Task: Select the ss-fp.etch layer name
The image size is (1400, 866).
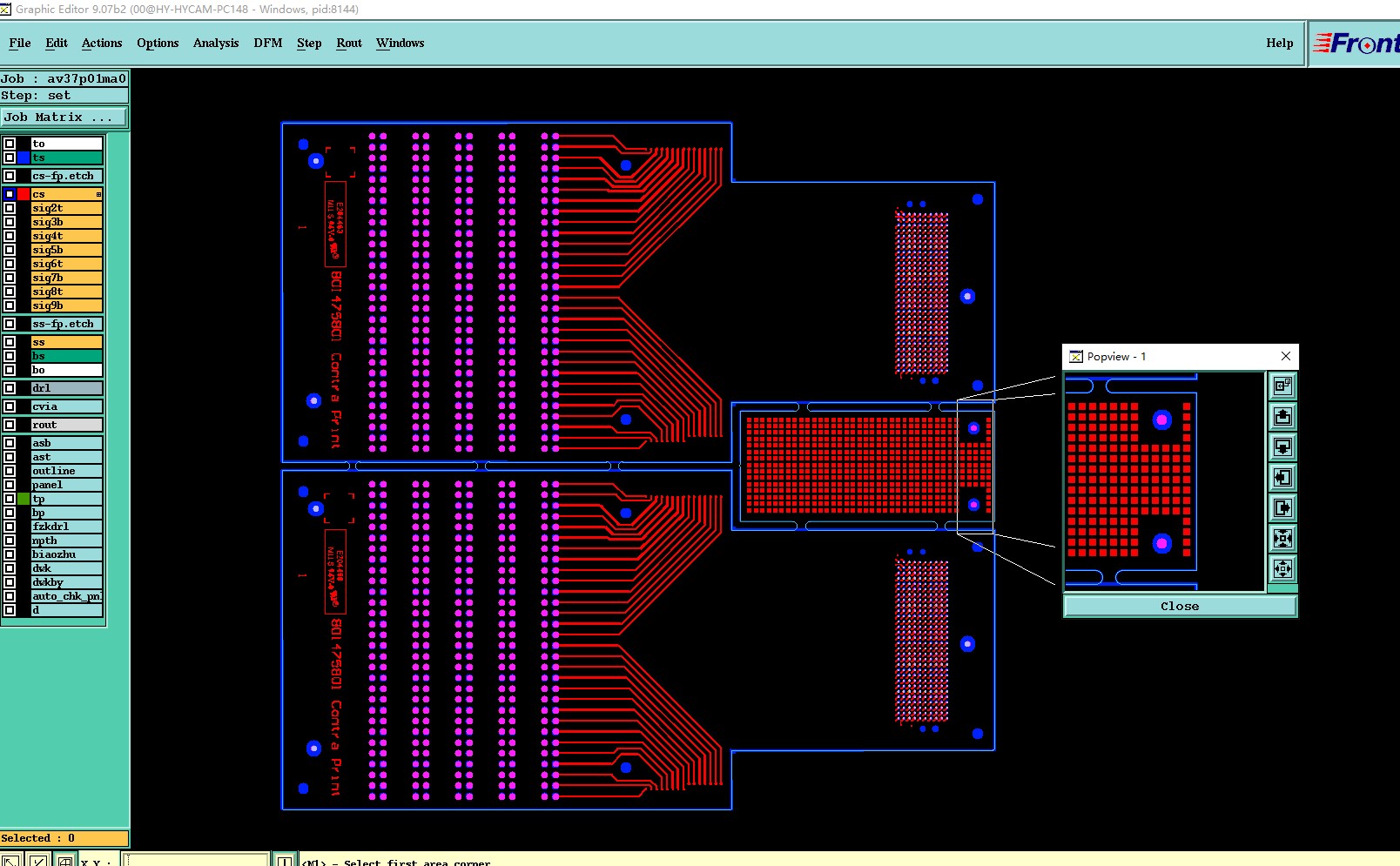Action: pyautogui.click(x=67, y=324)
